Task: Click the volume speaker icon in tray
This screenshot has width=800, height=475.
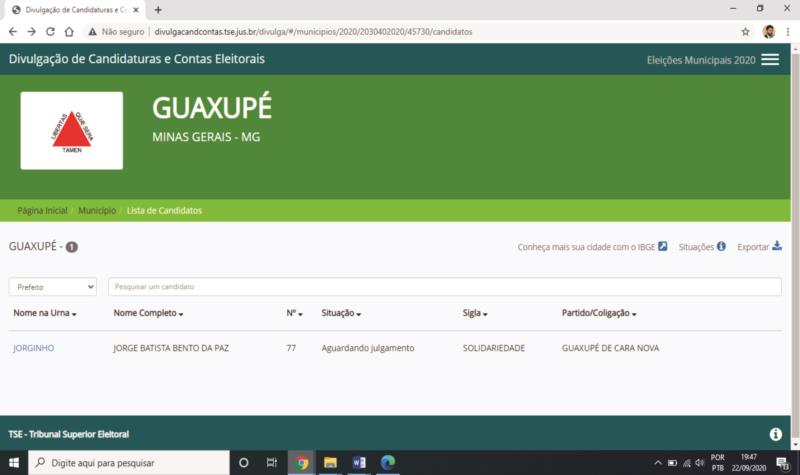Action: 699,463
